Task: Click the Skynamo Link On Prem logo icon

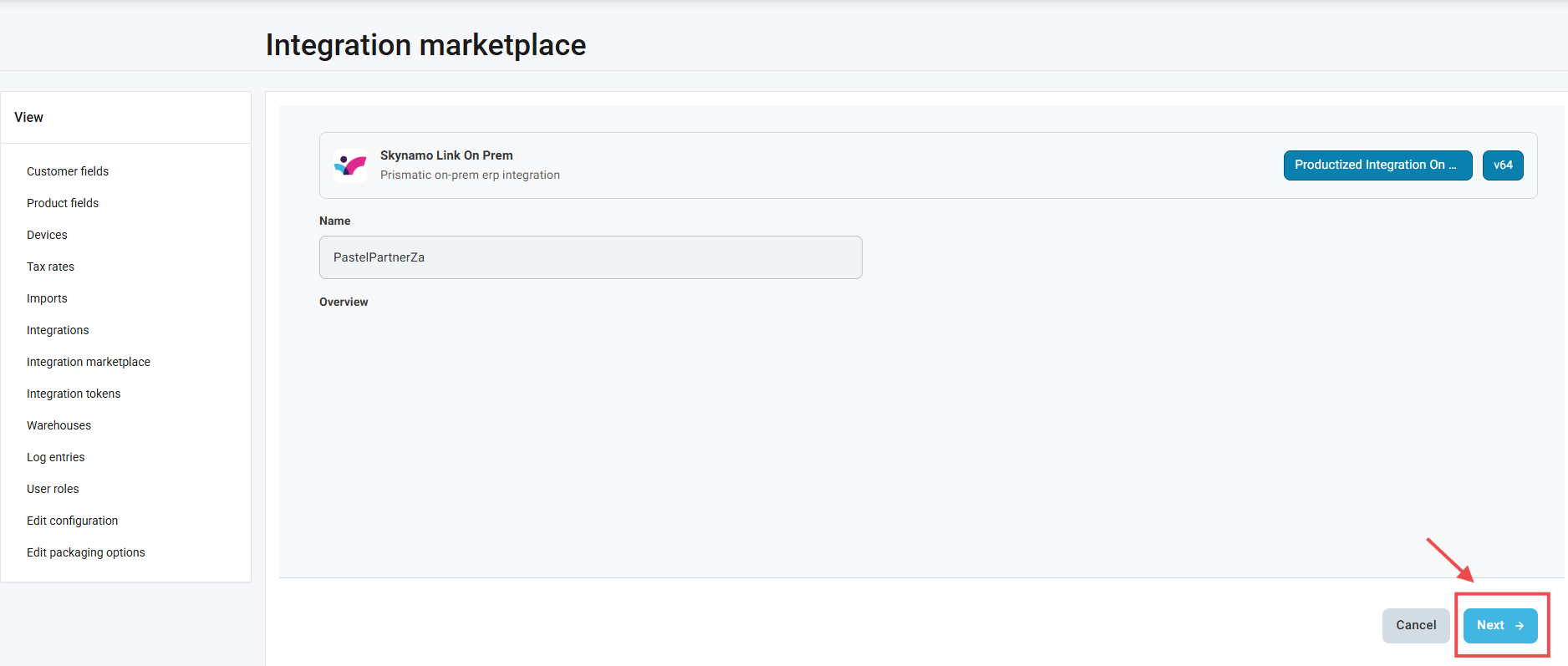Action: pos(349,165)
